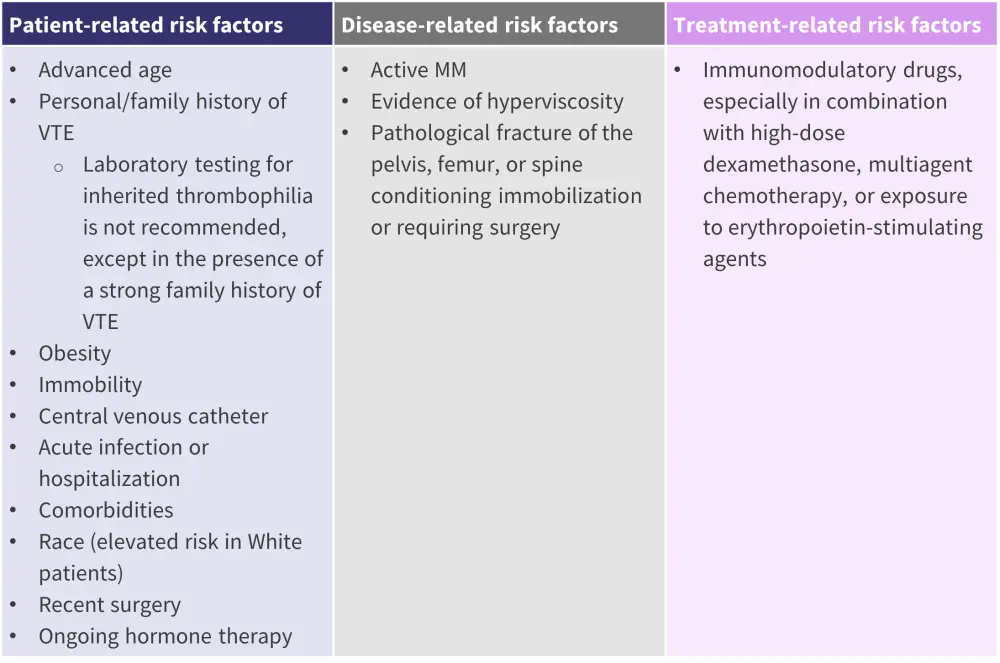
Task: Select the Recent surgery list item
Action: coord(110,606)
